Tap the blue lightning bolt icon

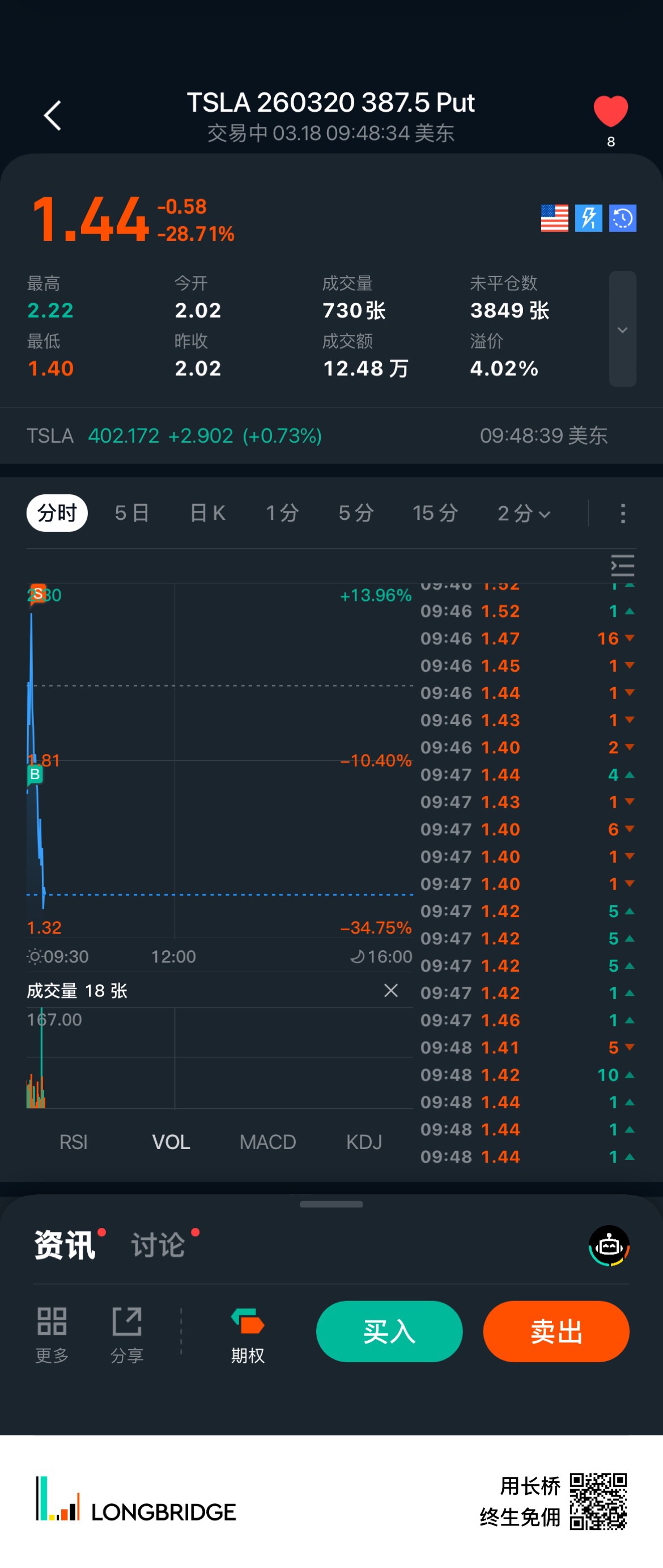[x=588, y=218]
